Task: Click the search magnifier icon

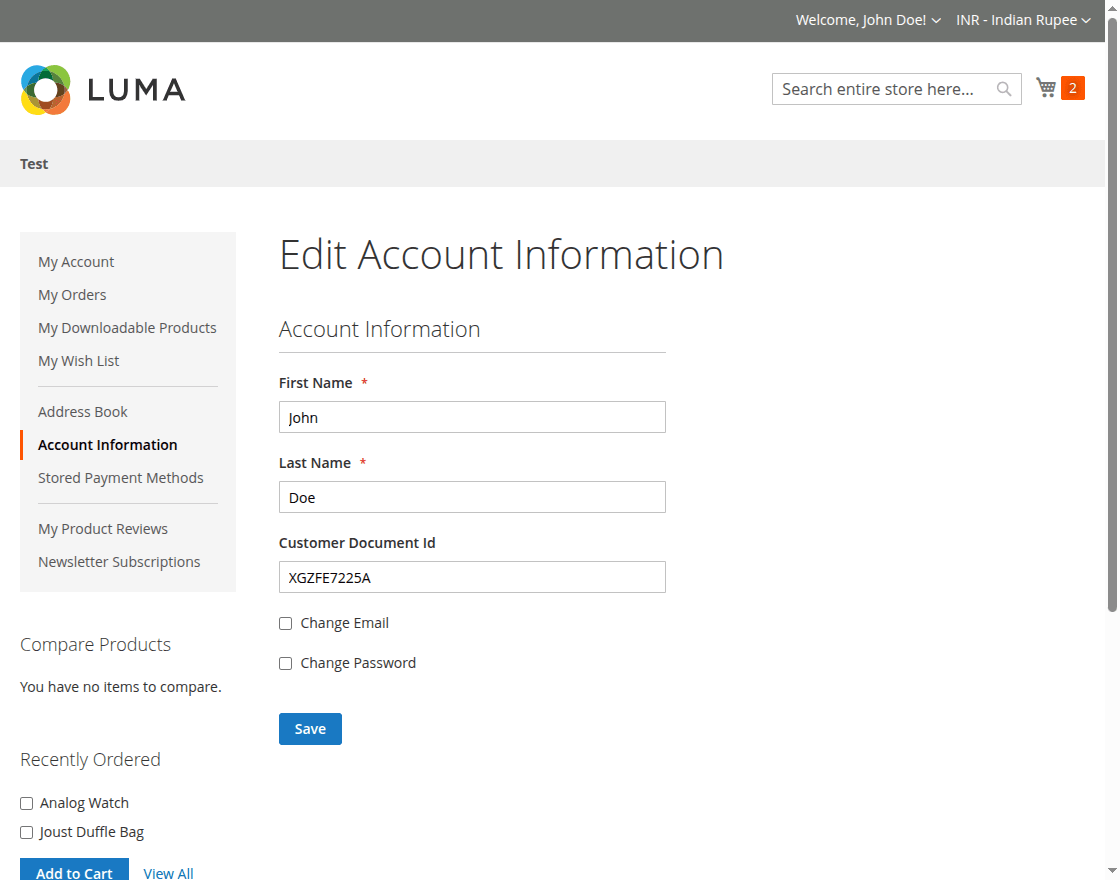Action: click(x=1003, y=89)
